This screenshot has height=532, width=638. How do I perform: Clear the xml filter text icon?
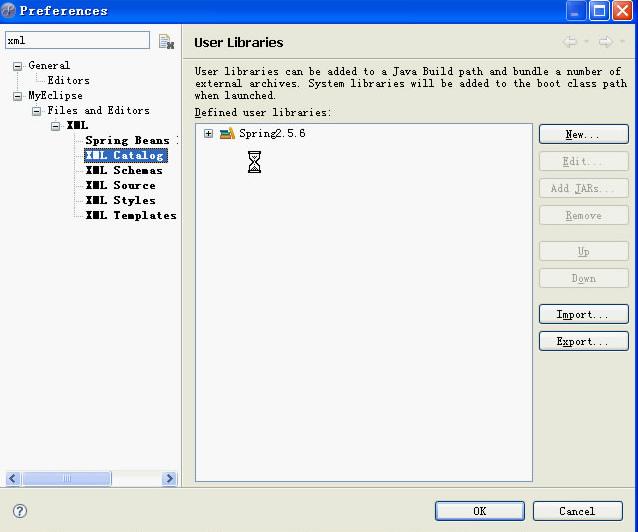(x=166, y=42)
